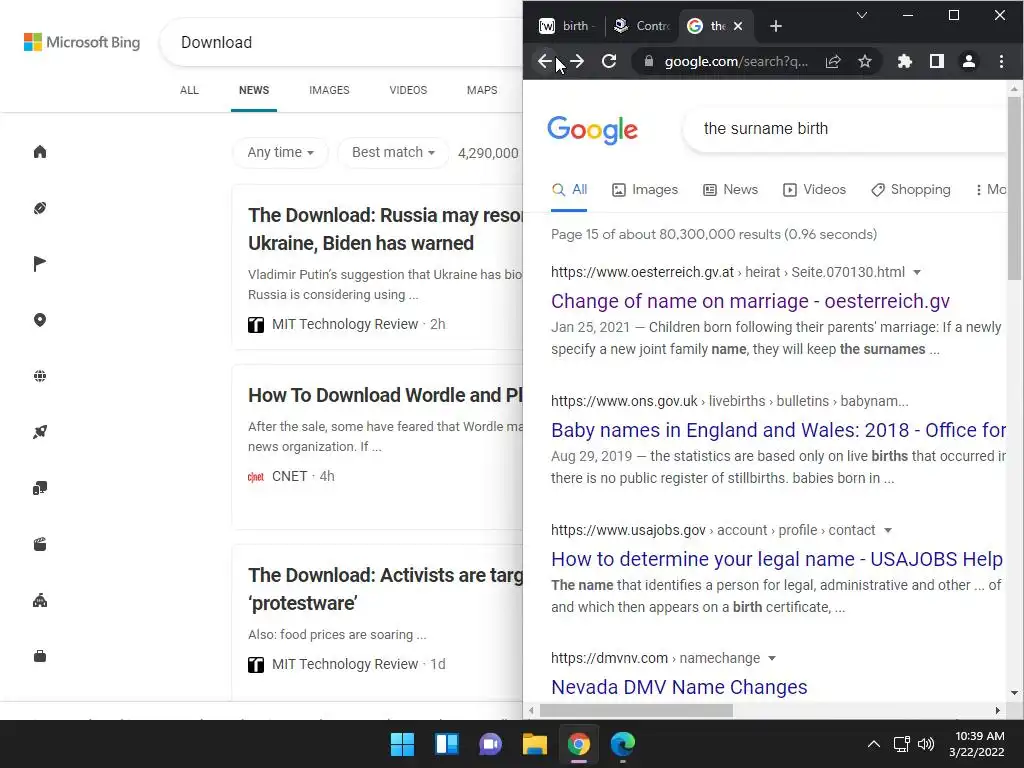Viewport: 1024px width, 768px height.
Task: Click the Bing home sidebar icon
Action: (40, 152)
